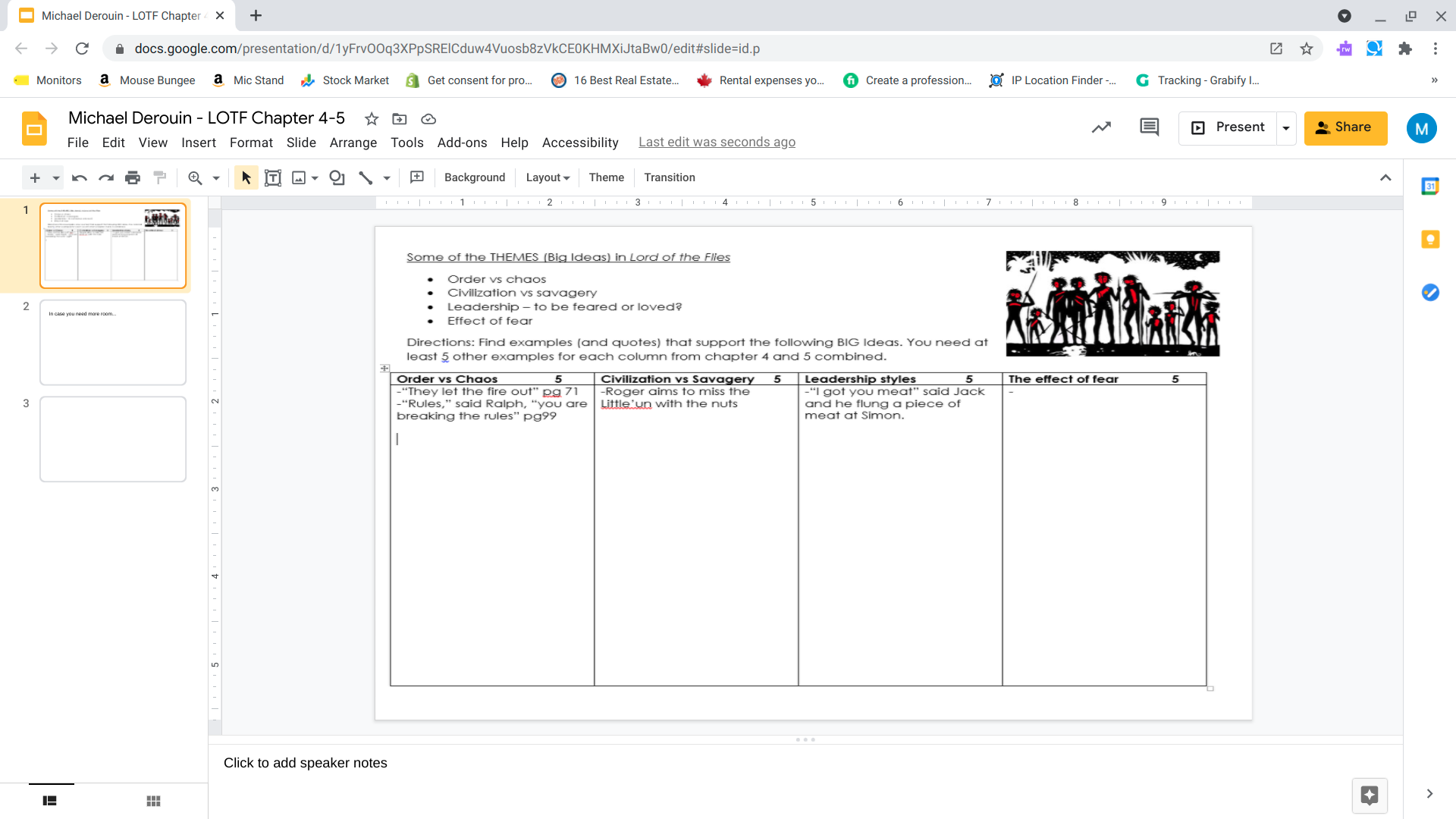Open Google Keep side panel icon
Viewport: 1456px width, 819px height.
point(1430,240)
